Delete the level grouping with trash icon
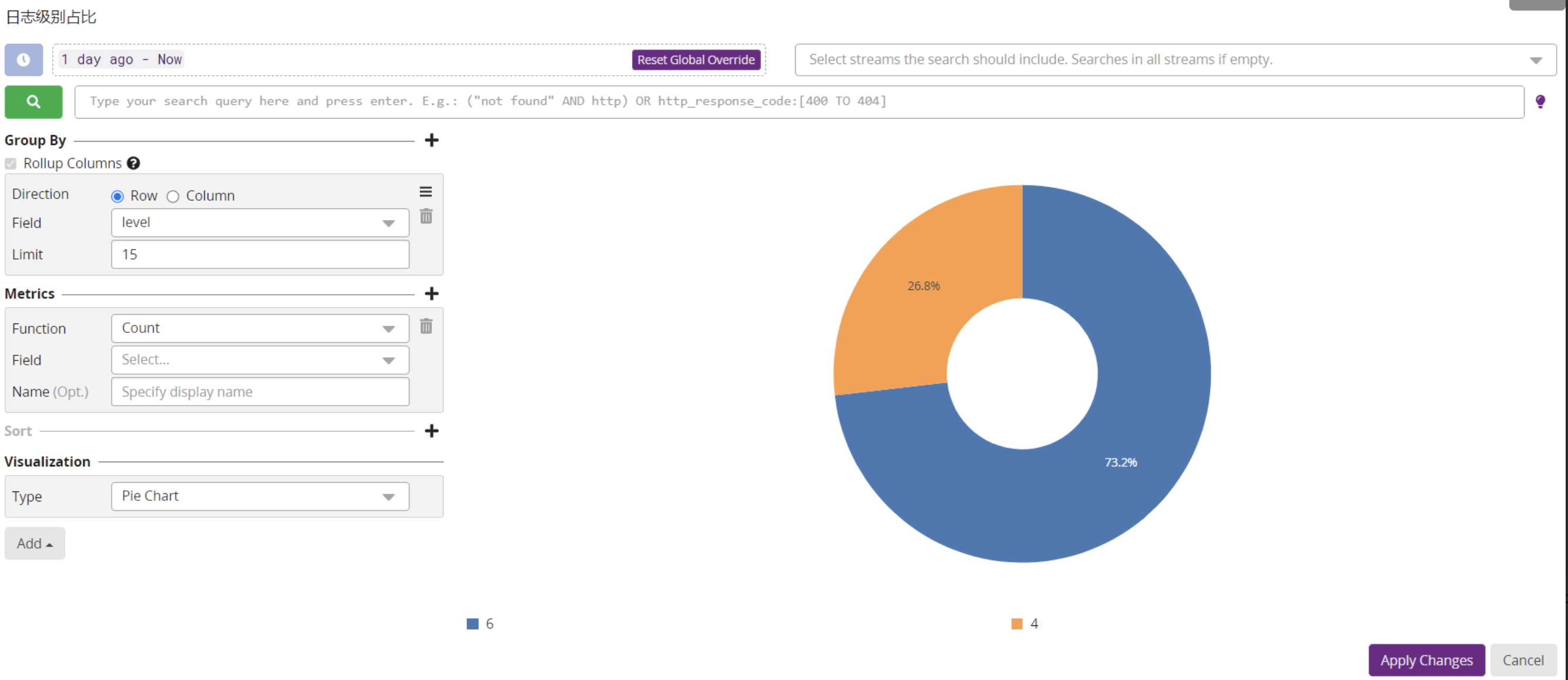This screenshot has width=1568, height=680. point(426,217)
